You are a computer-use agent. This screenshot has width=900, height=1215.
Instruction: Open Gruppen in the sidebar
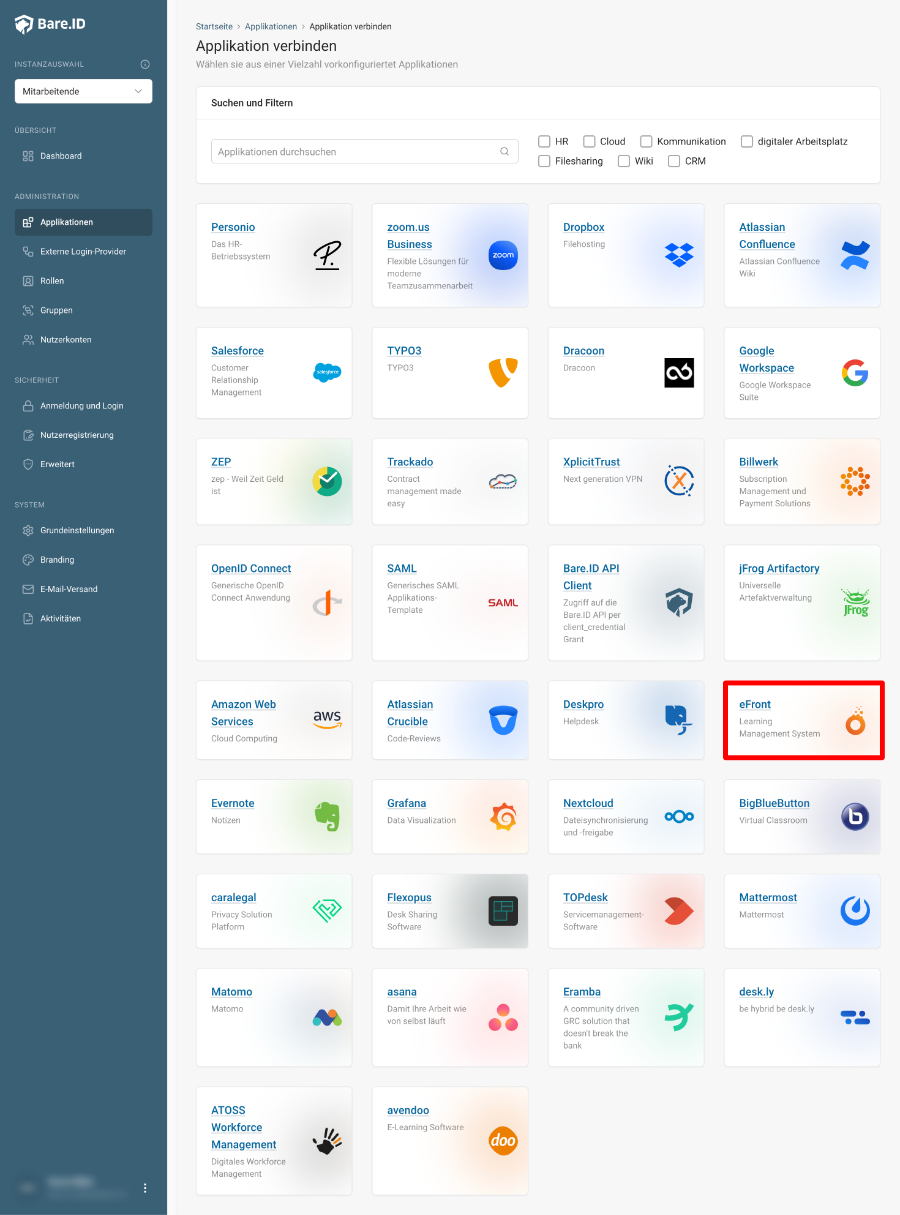(83, 310)
